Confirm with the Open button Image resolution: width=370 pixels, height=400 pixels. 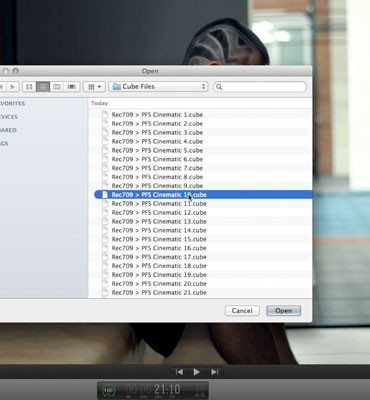click(284, 311)
